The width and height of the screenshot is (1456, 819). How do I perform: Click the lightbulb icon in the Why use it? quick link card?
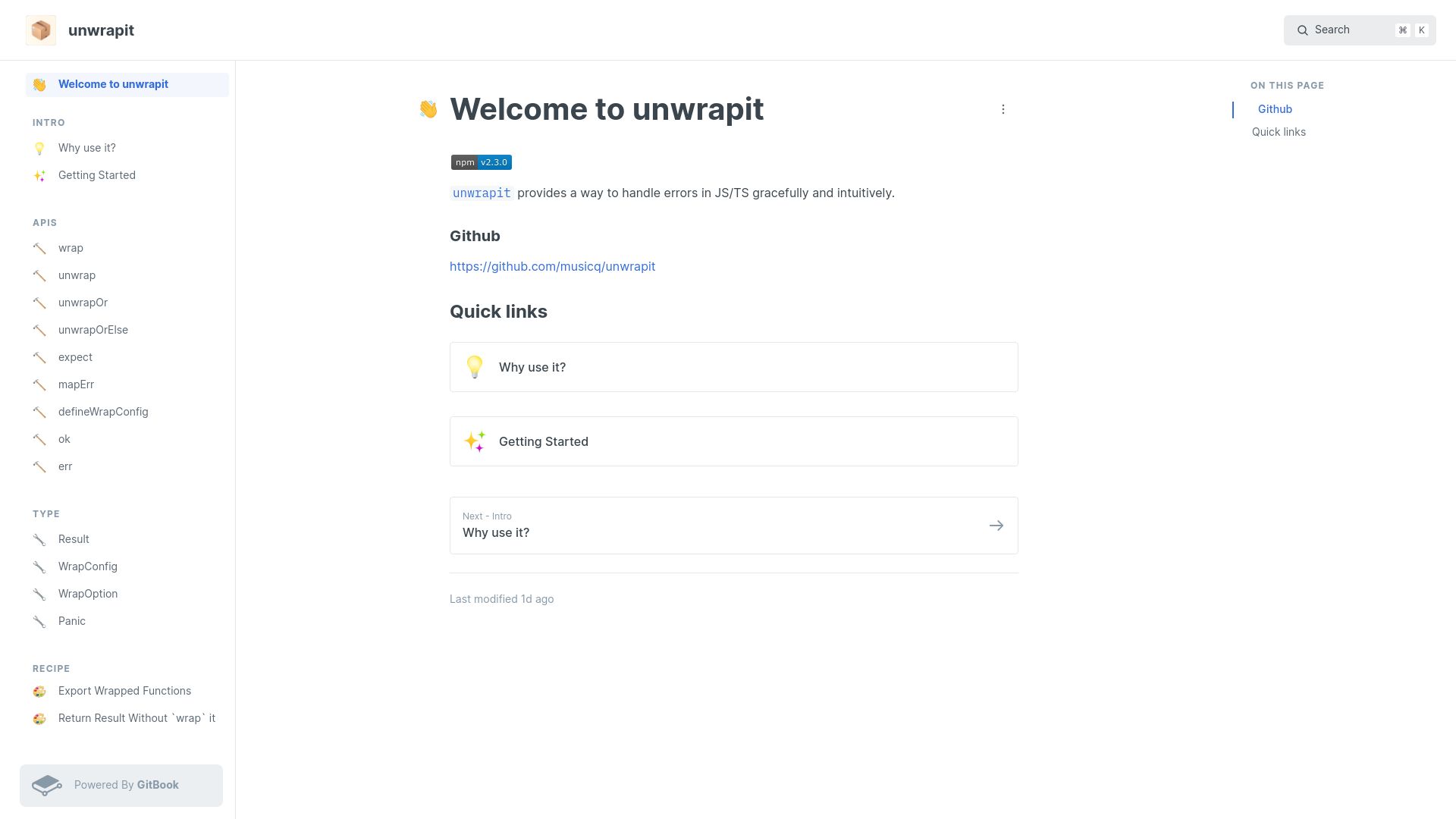[475, 367]
